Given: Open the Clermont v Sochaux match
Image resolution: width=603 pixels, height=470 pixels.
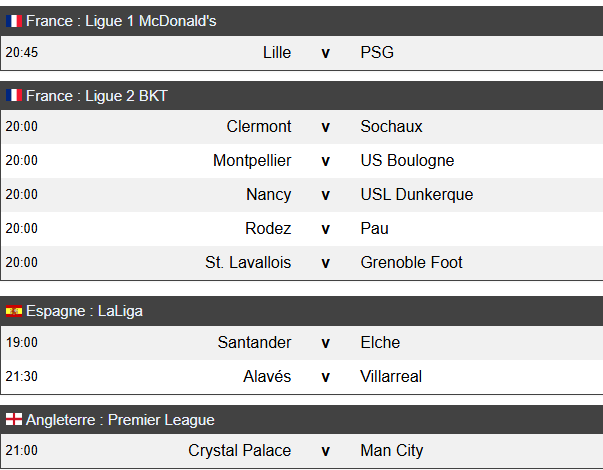Looking at the screenshot, I should click(302, 127).
